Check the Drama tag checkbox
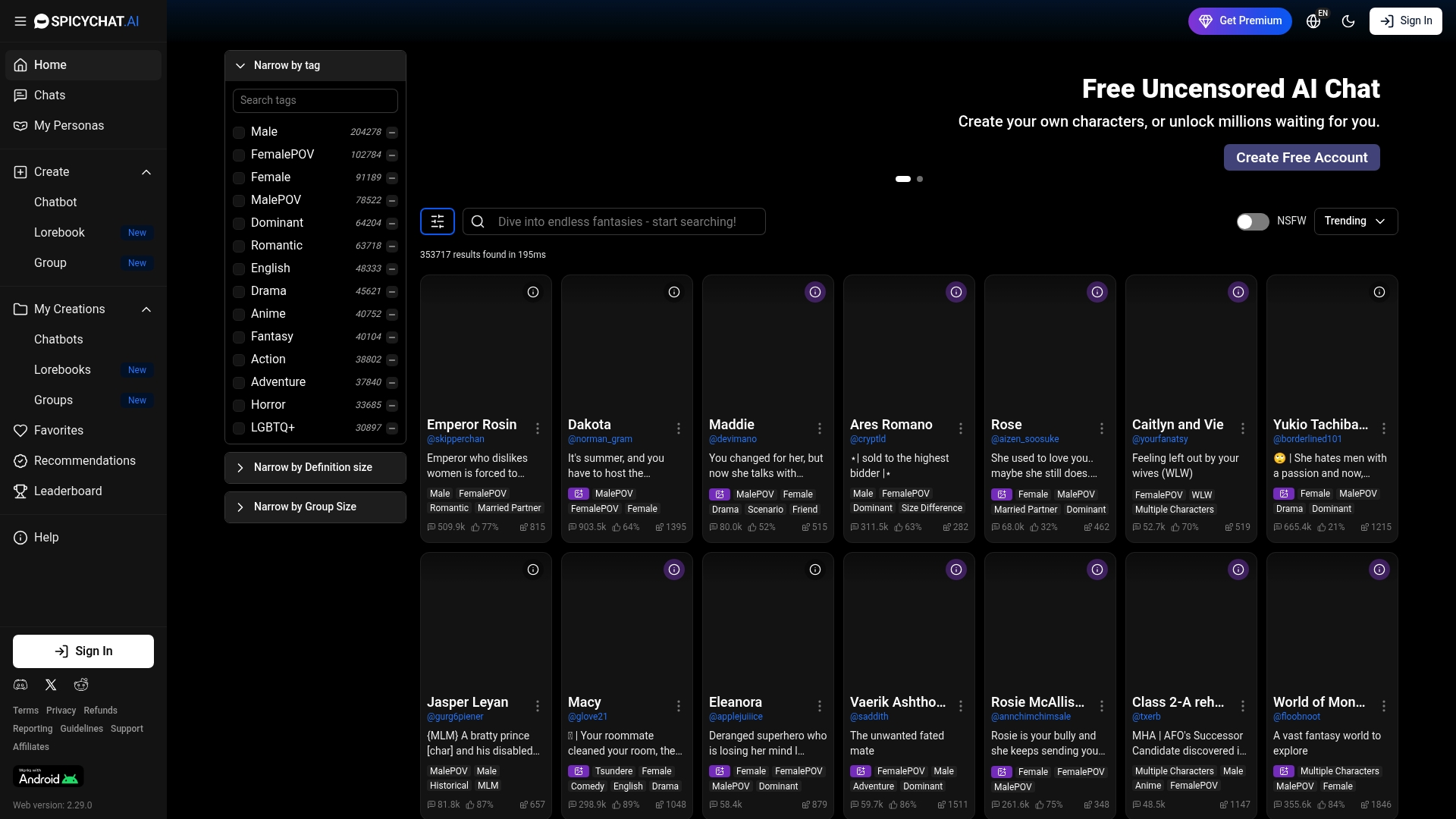The height and width of the screenshot is (819, 1456). coord(239,292)
